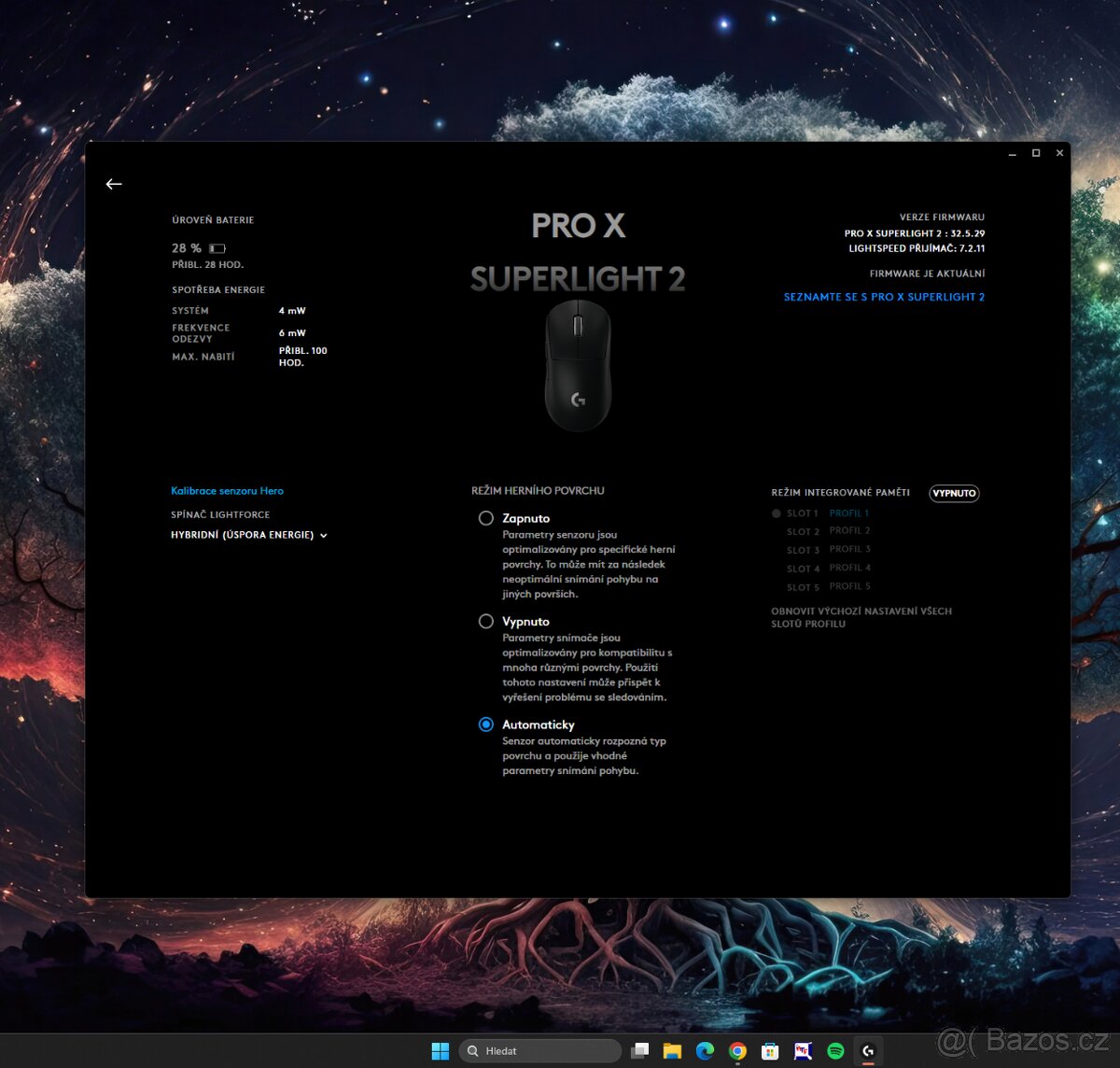
Task: Open Kalibrace senzoru Hero
Action: (x=226, y=490)
